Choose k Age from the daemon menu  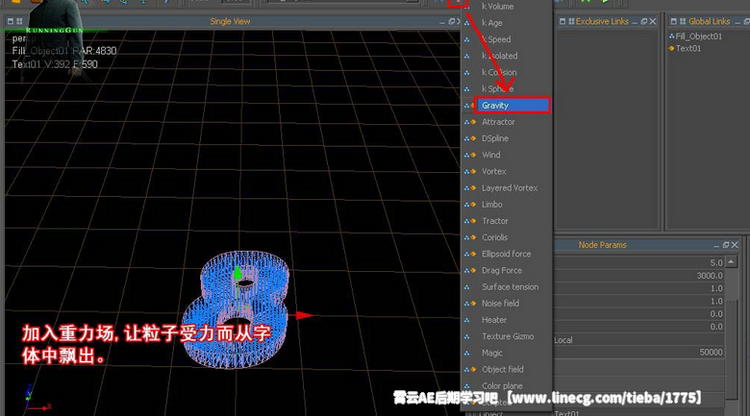492,23
